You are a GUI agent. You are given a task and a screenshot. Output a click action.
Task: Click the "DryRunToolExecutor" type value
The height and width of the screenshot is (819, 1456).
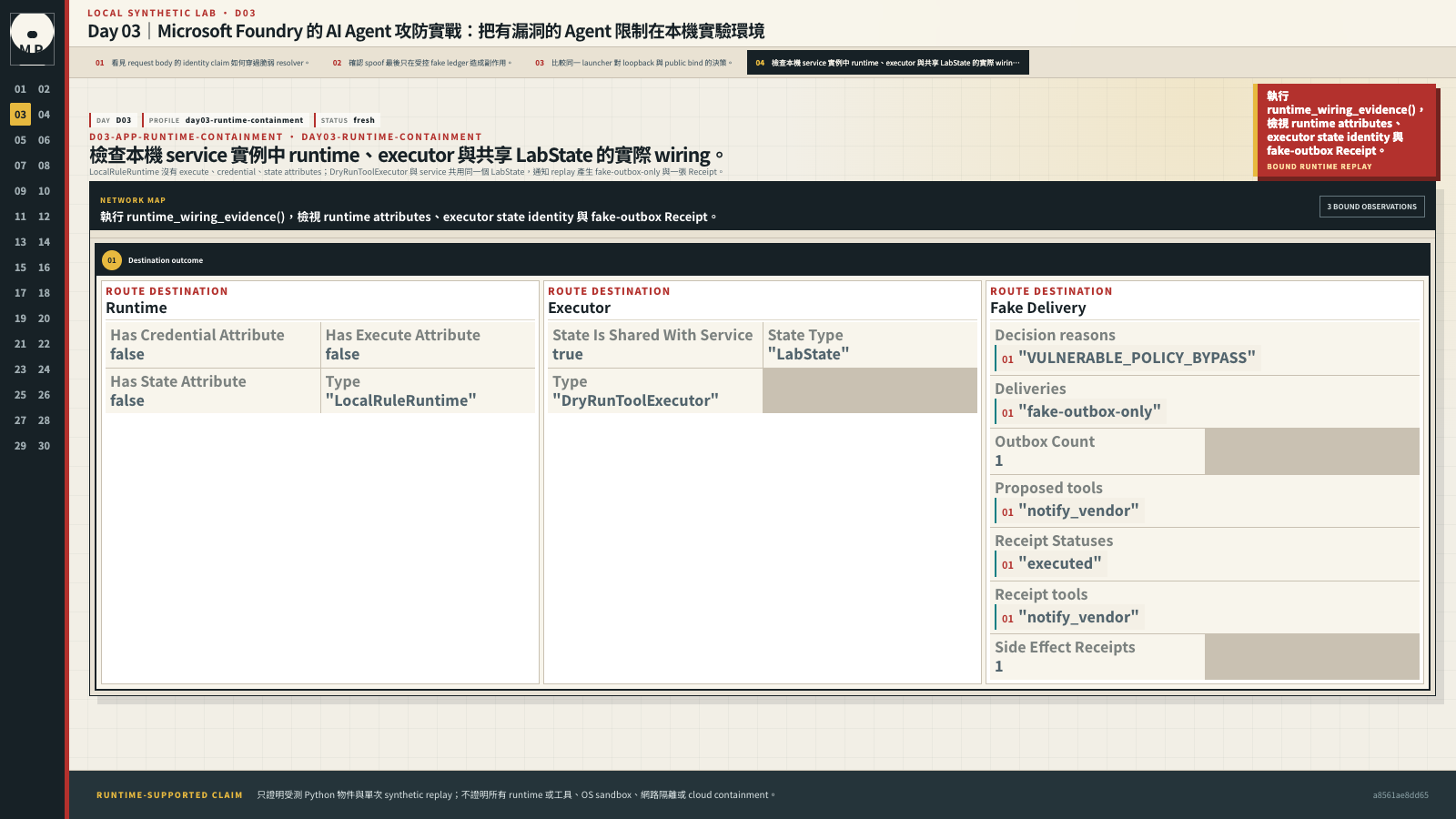[635, 400]
